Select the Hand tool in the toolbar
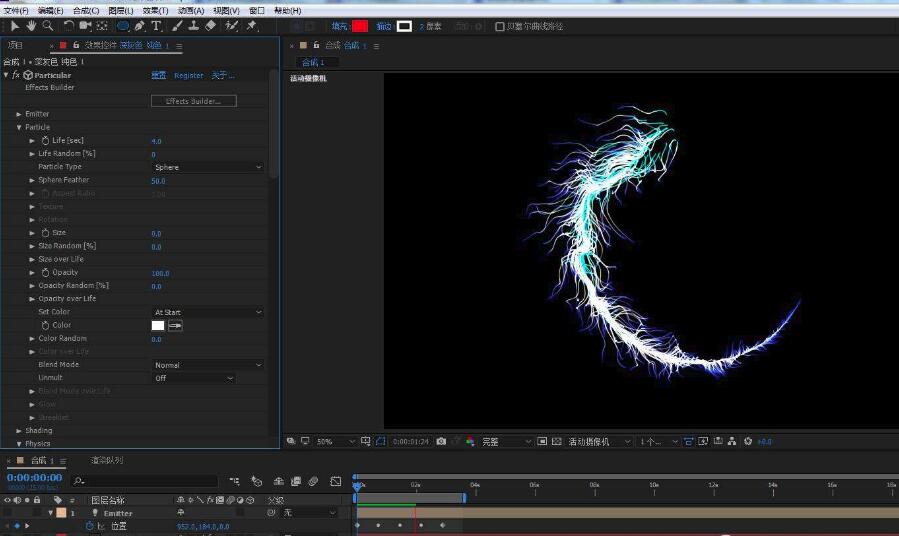Viewport: 899px width, 536px height. point(32,26)
